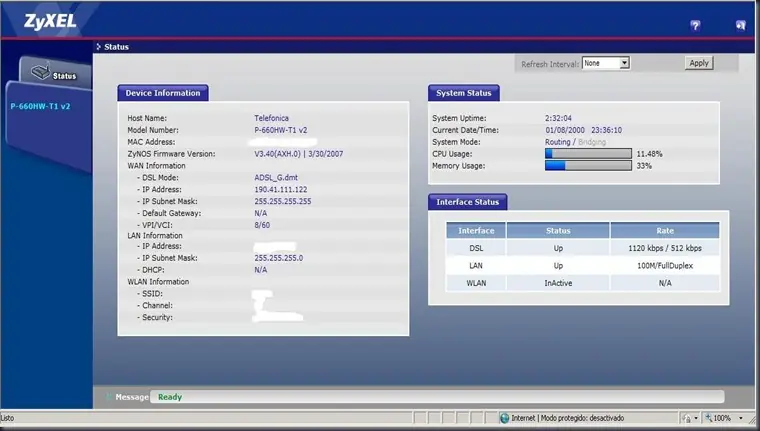Click the 11.48% CPU usage value

649,154
